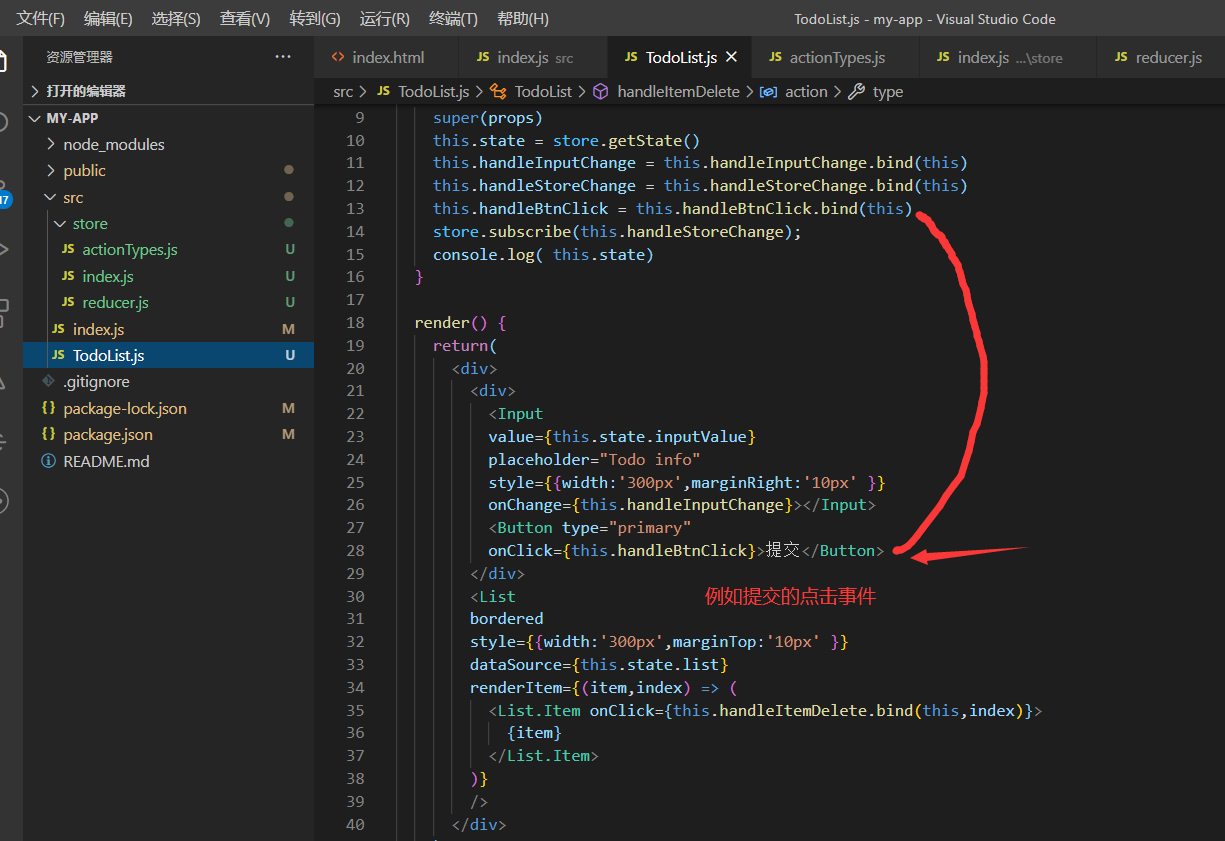Click method cube icon of handleItemDelete breadcrumb
1225x841 pixels.
pos(601,92)
